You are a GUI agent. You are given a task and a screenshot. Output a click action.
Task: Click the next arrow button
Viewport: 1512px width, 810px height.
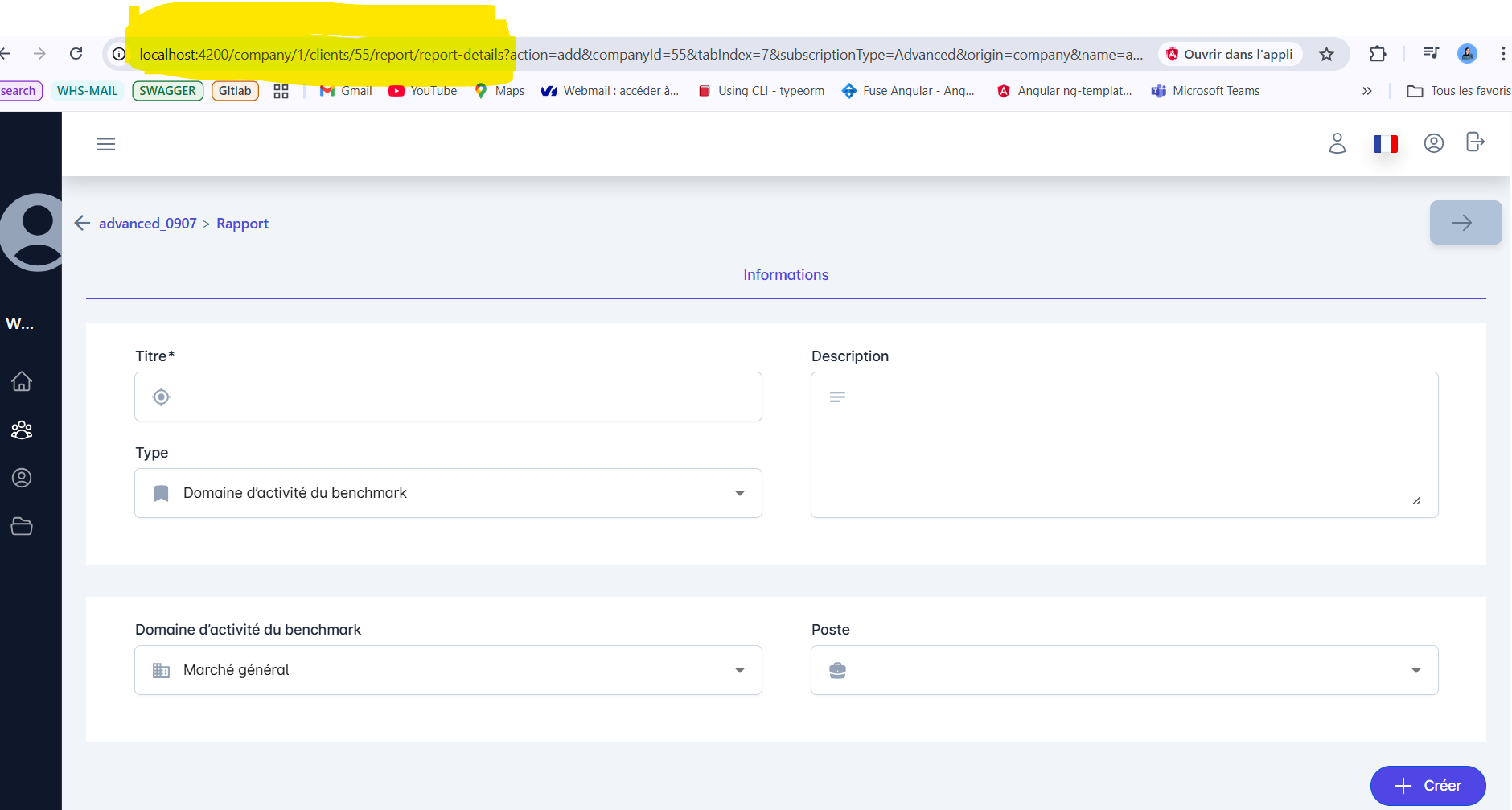1465,223
